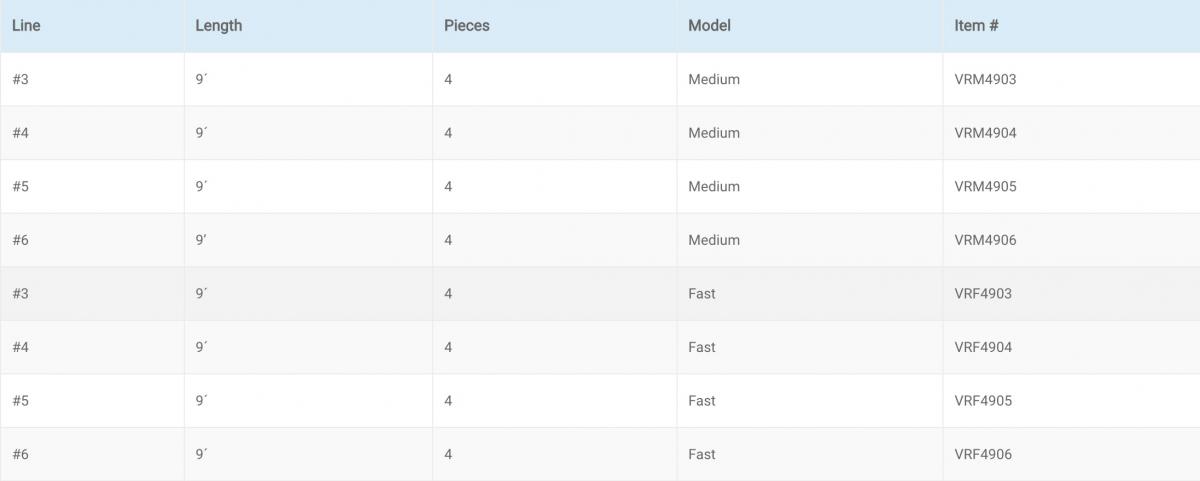Click Fast in the VRF4906 row
This screenshot has height=481, width=1200.
(x=702, y=455)
